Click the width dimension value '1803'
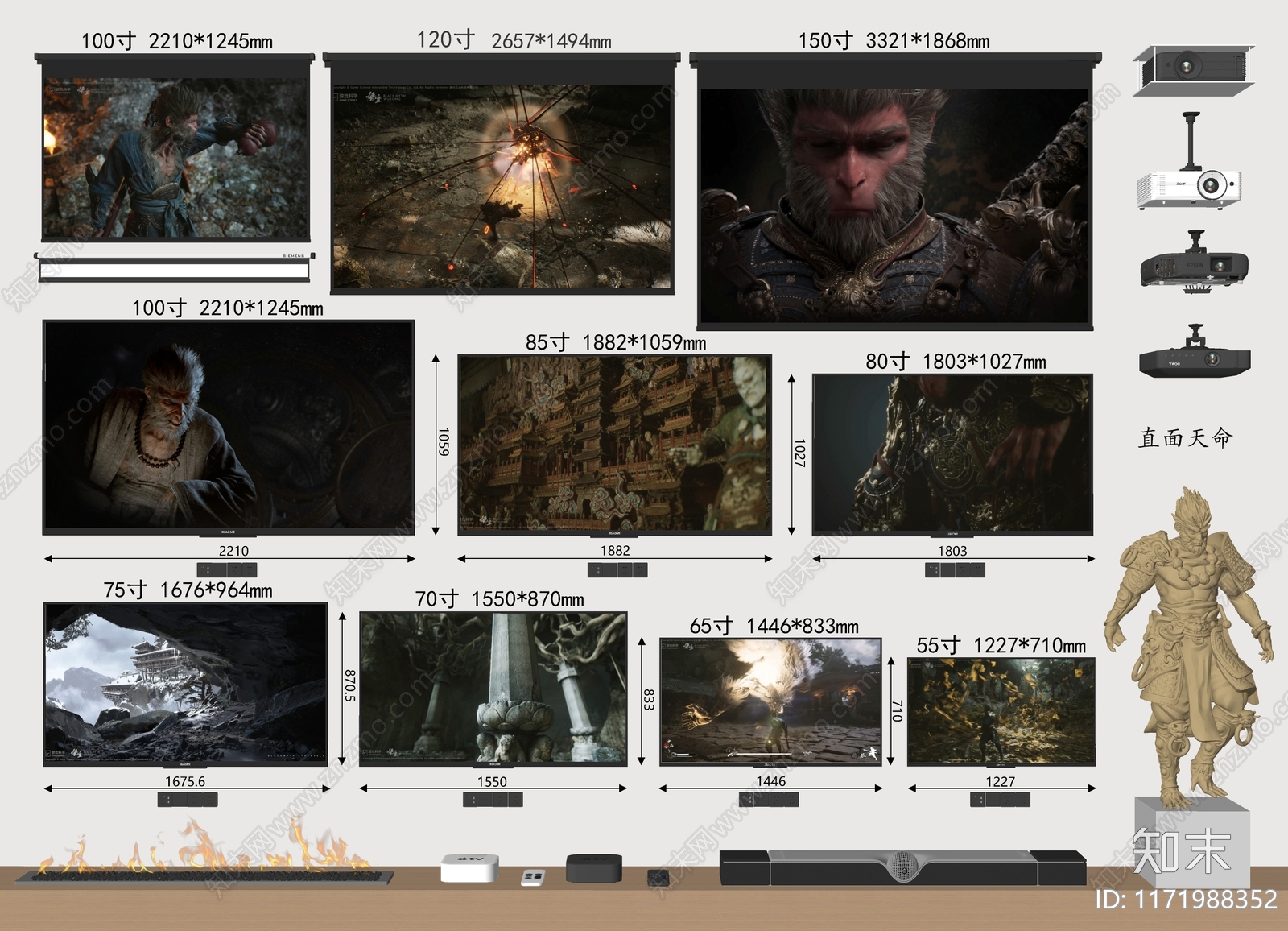 point(952,551)
